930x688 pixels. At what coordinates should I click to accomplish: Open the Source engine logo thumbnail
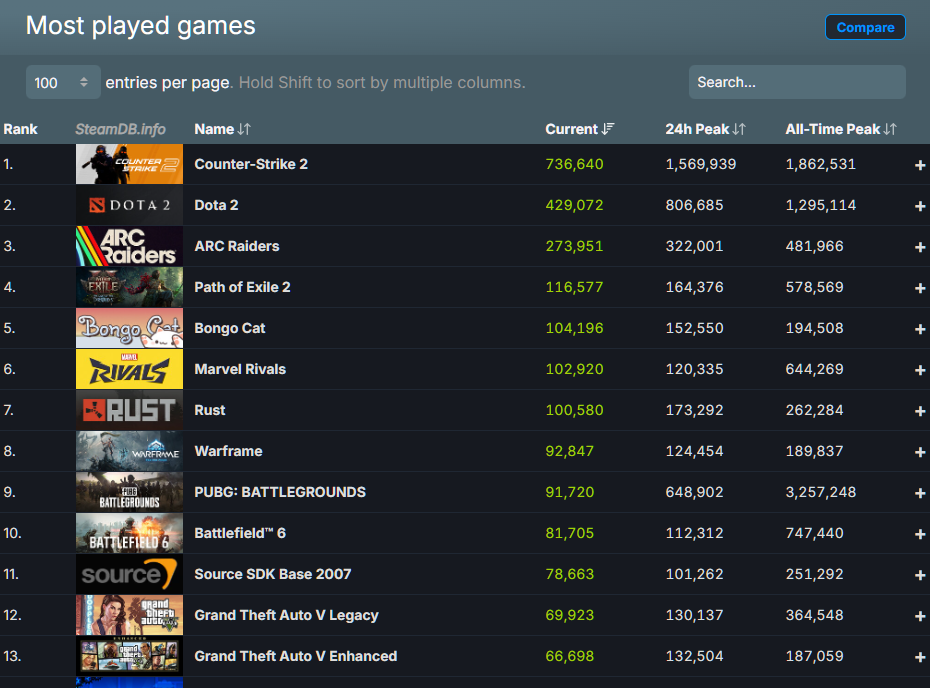point(129,574)
